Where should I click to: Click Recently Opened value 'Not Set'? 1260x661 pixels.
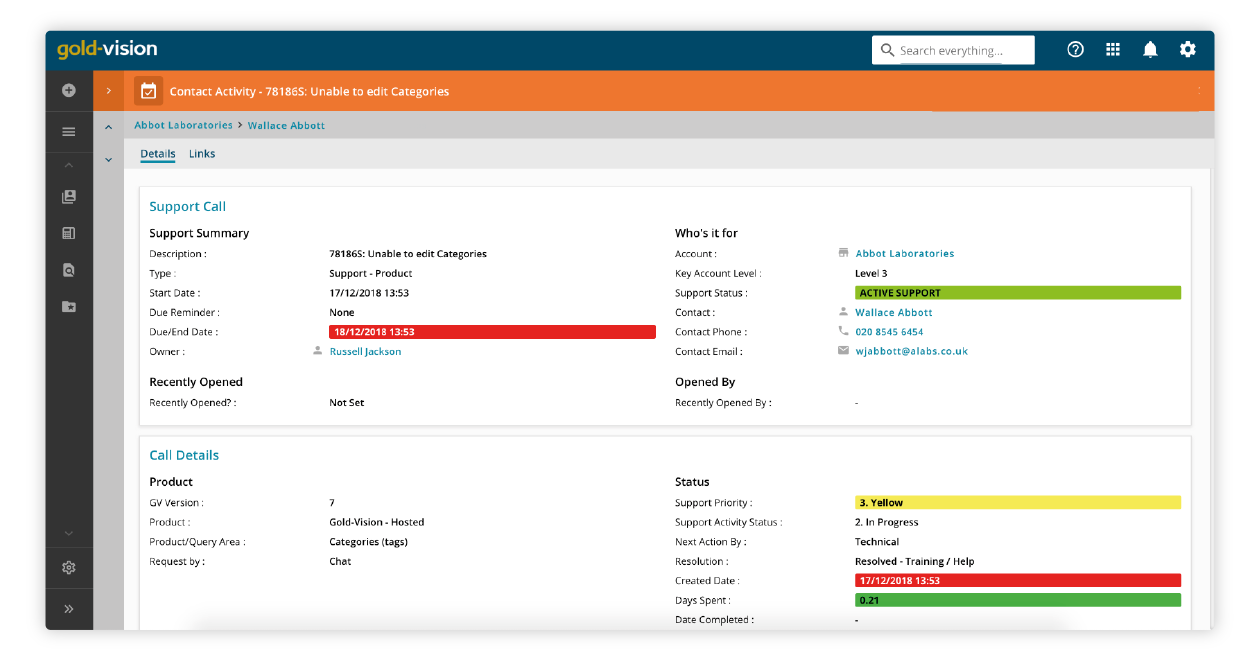(347, 403)
